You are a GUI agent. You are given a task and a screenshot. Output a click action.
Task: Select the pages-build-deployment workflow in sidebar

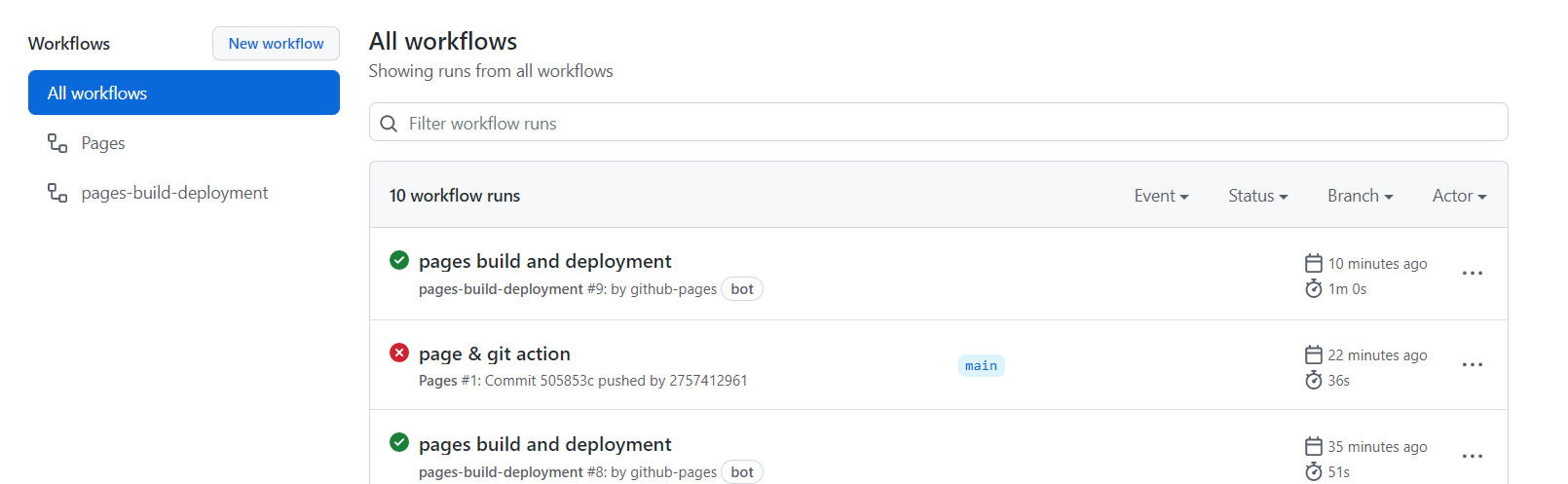184,193
